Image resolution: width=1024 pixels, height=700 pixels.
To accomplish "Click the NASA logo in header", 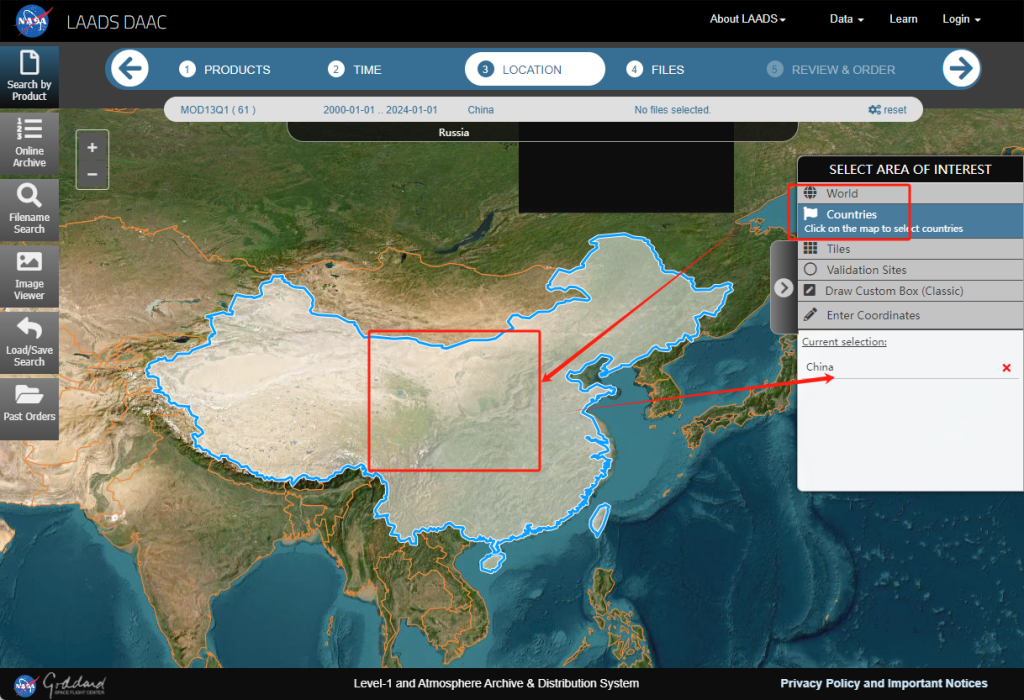I will [x=33, y=21].
